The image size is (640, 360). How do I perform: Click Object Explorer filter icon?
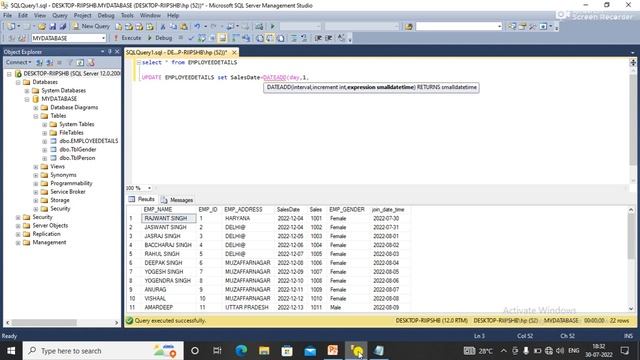point(70,62)
